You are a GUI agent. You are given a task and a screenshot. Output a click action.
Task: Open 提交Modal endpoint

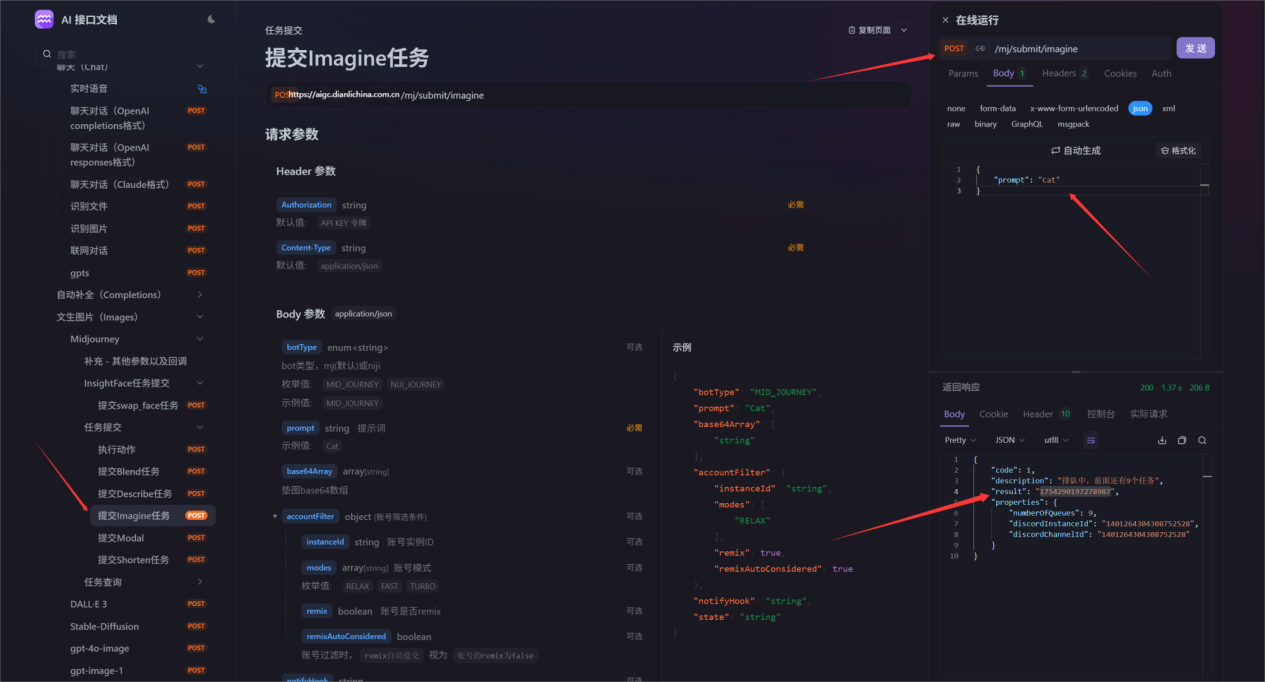(121, 538)
